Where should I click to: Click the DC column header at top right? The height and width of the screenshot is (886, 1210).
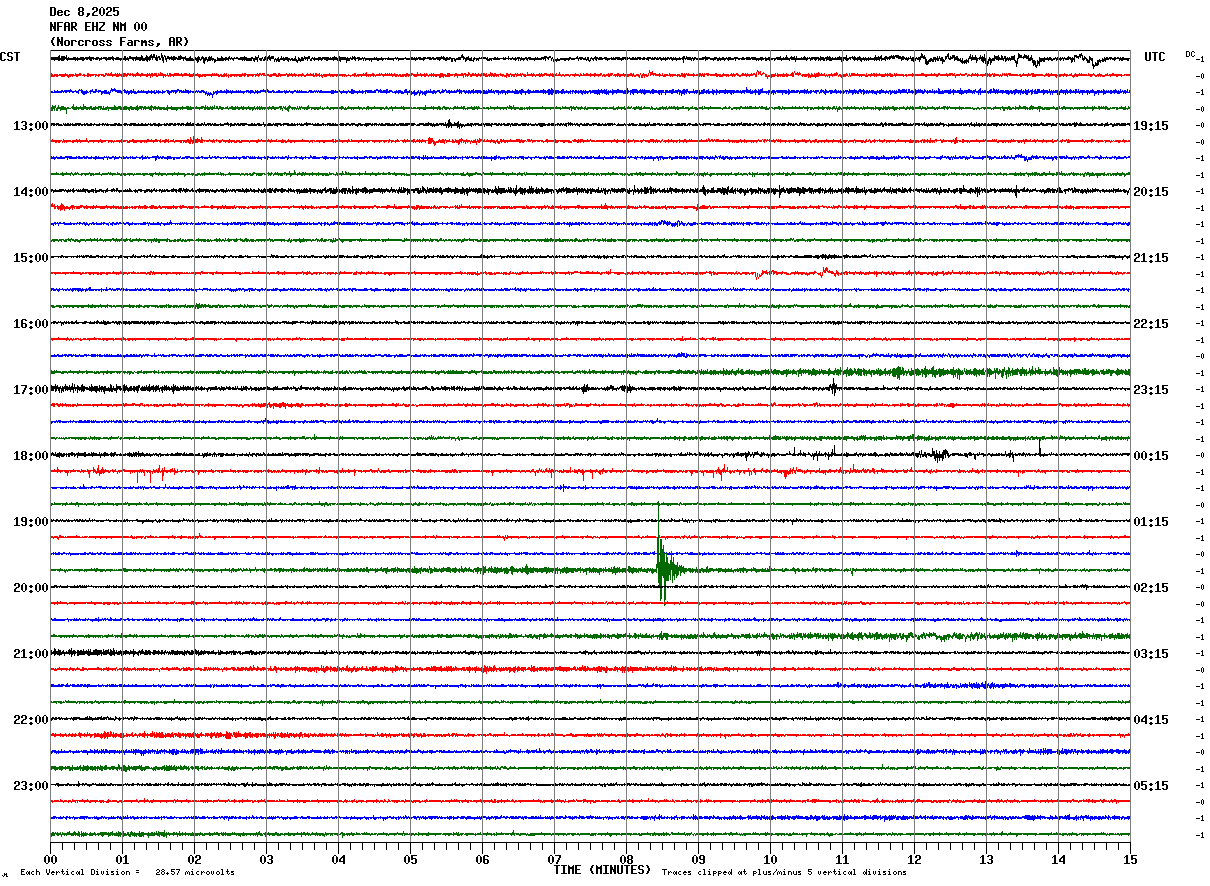pos(1190,54)
